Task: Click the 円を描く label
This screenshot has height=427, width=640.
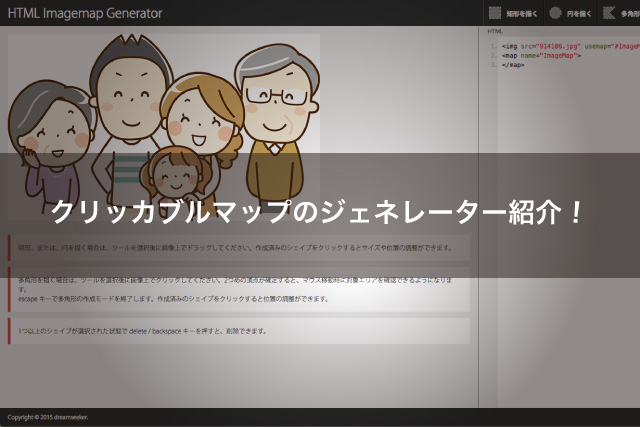Action: (x=579, y=14)
